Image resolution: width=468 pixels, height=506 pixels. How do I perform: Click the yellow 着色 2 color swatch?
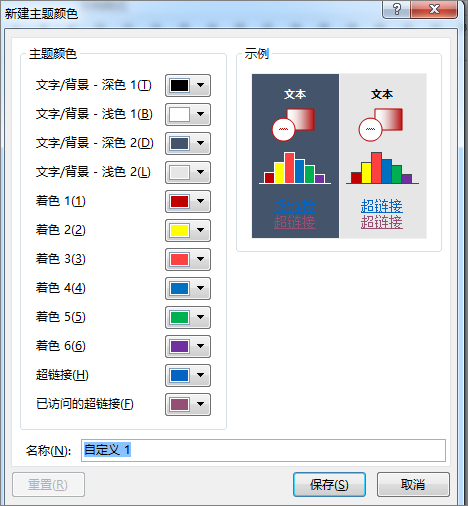click(x=188, y=230)
